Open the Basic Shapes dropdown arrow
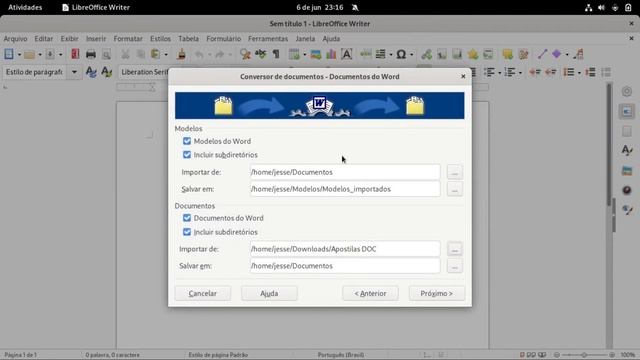640x360 pixels. pyautogui.click(x=567, y=54)
